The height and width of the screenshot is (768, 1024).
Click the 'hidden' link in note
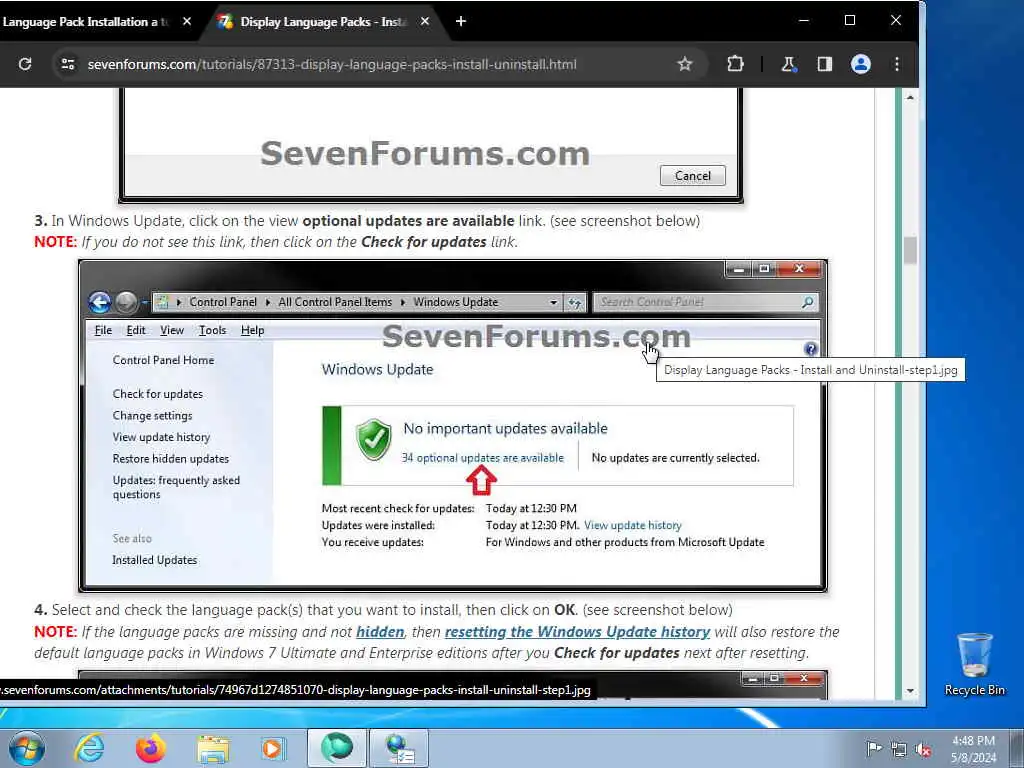(380, 632)
